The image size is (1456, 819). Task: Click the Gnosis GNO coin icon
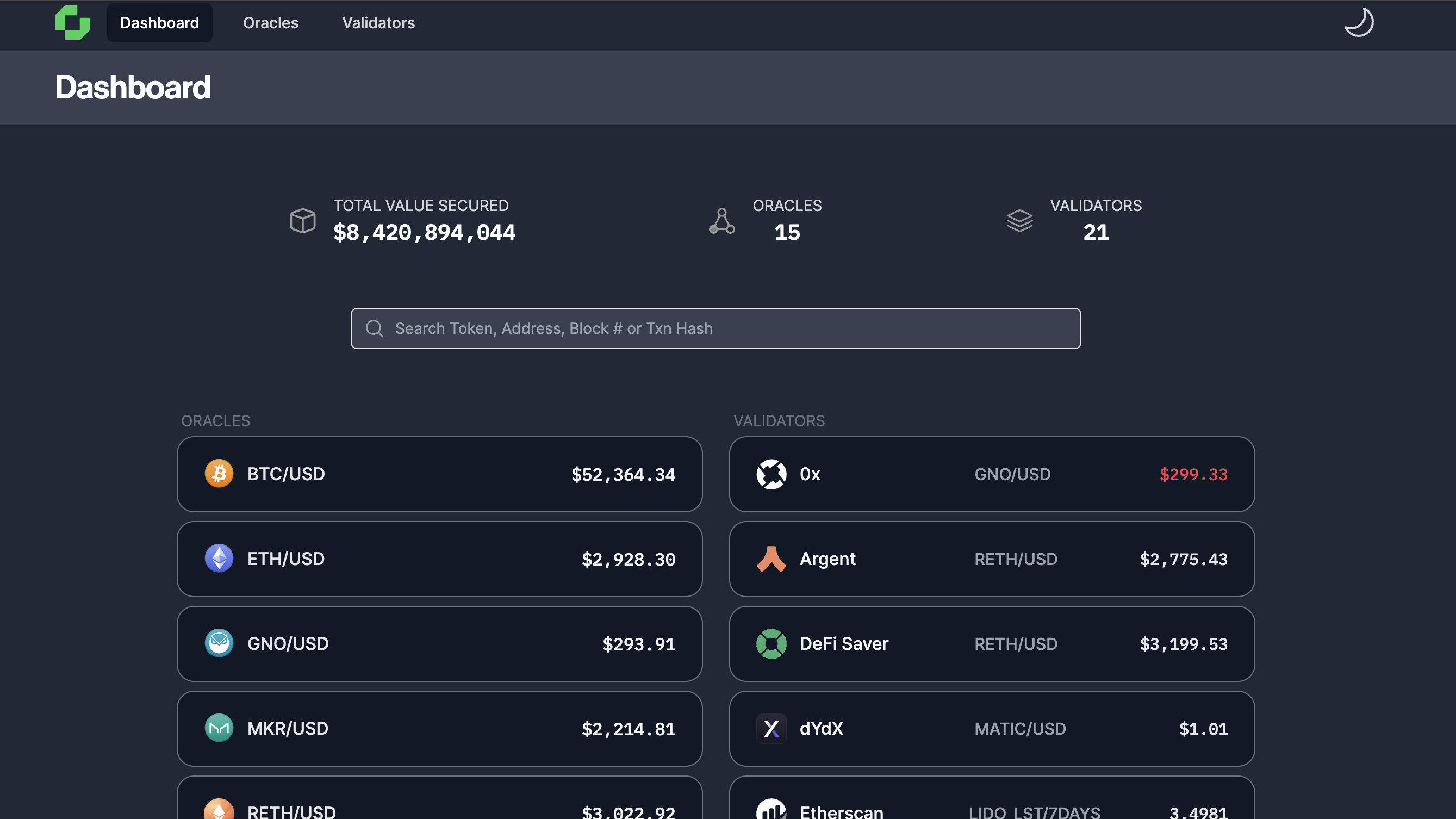click(219, 643)
